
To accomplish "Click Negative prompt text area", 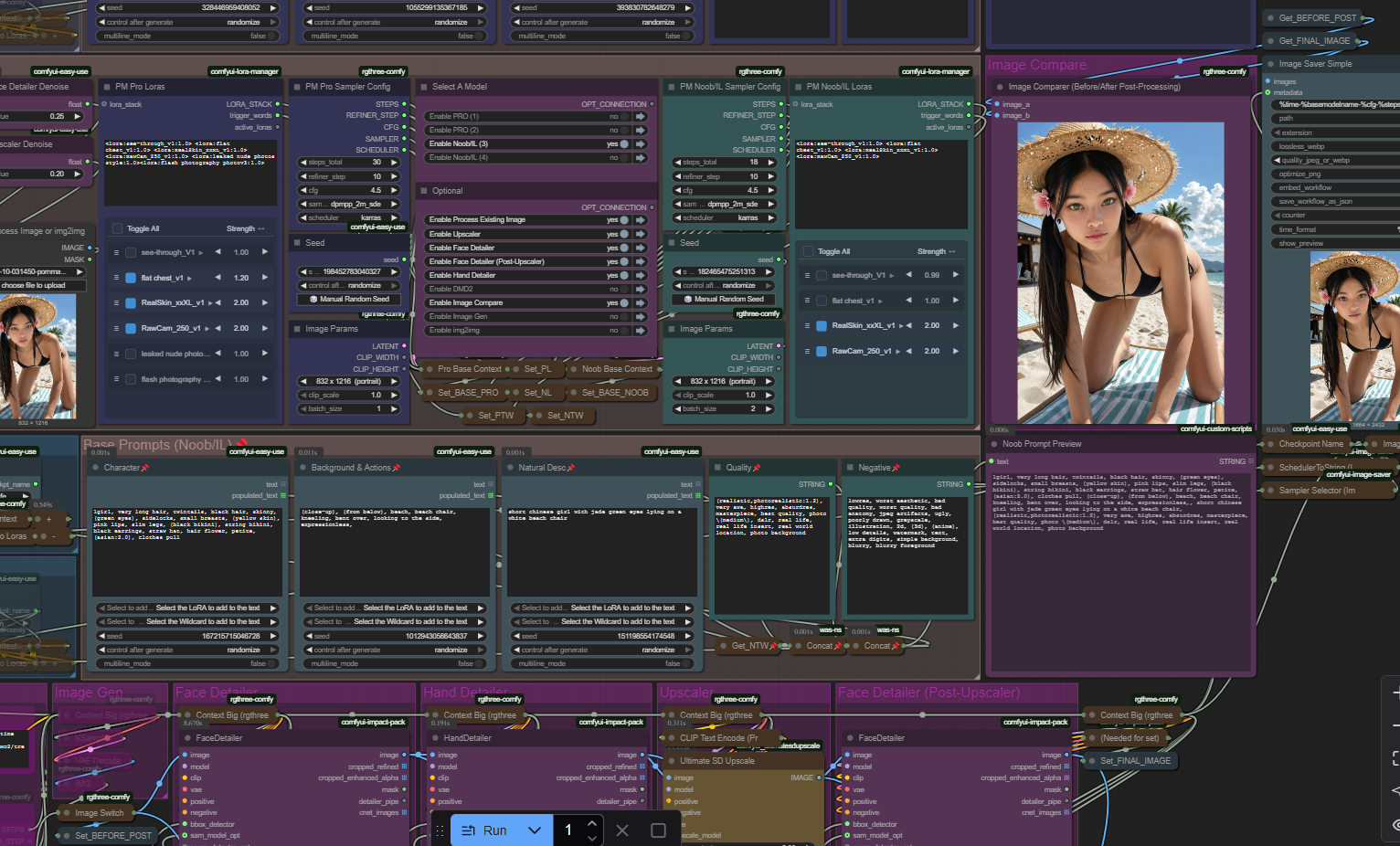I will click(x=909, y=555).
